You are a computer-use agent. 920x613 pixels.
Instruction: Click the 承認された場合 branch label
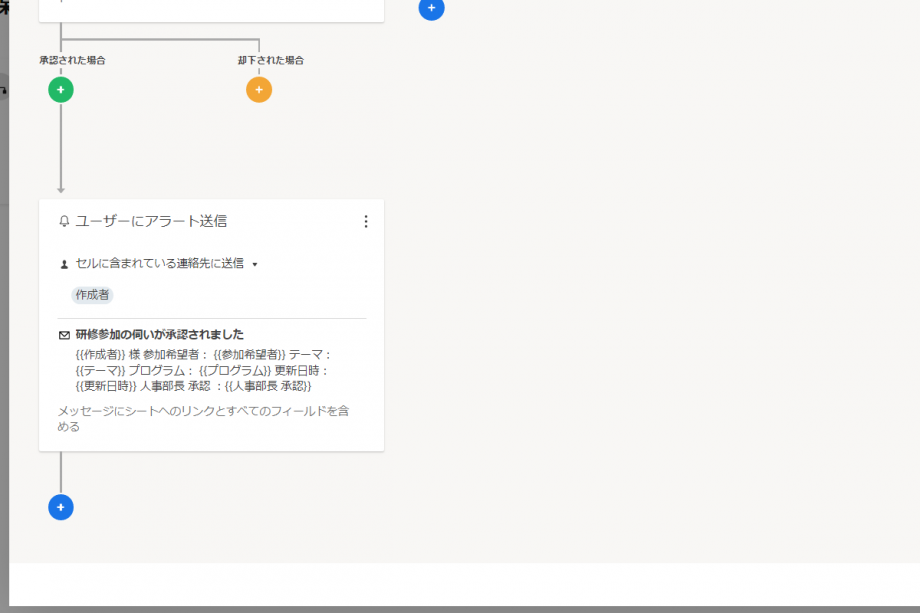click(x=72, y=60)
